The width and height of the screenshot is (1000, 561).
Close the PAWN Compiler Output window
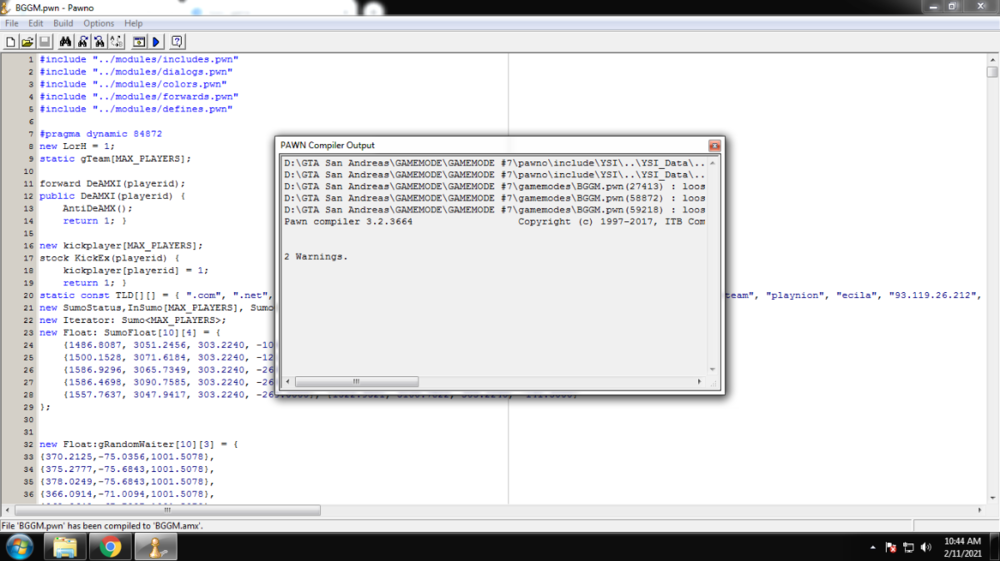click(x=714, y=146)
